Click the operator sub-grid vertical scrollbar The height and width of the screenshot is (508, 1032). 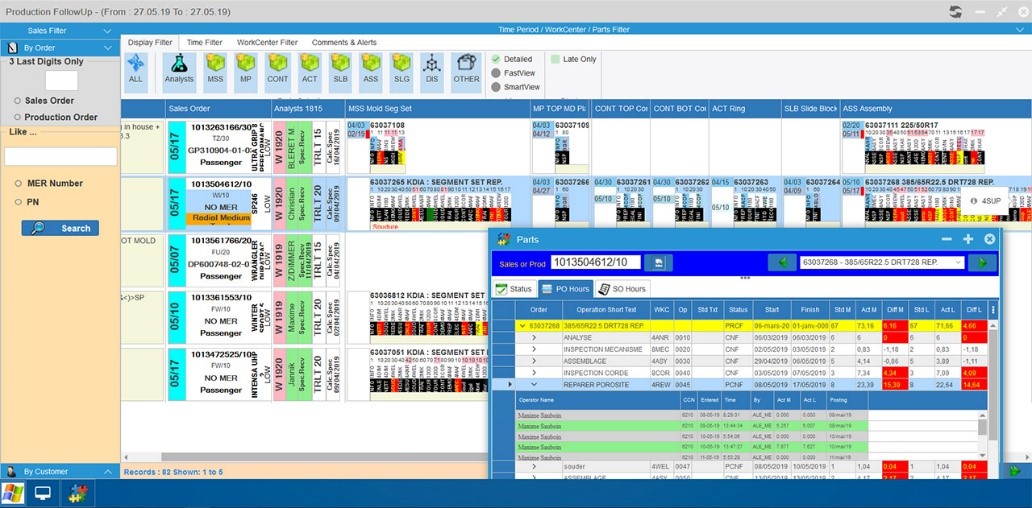coord(982,428)
